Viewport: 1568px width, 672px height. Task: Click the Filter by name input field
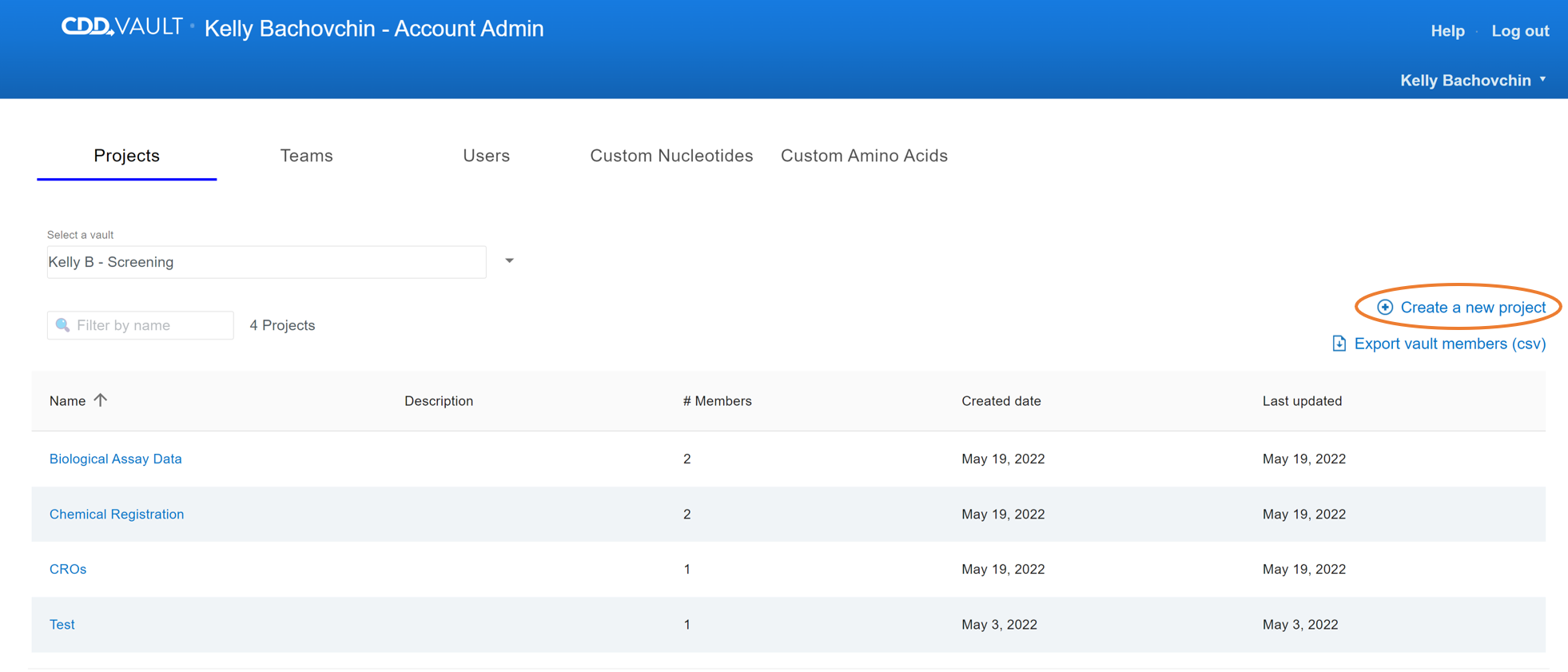click(x=141, y=325)
